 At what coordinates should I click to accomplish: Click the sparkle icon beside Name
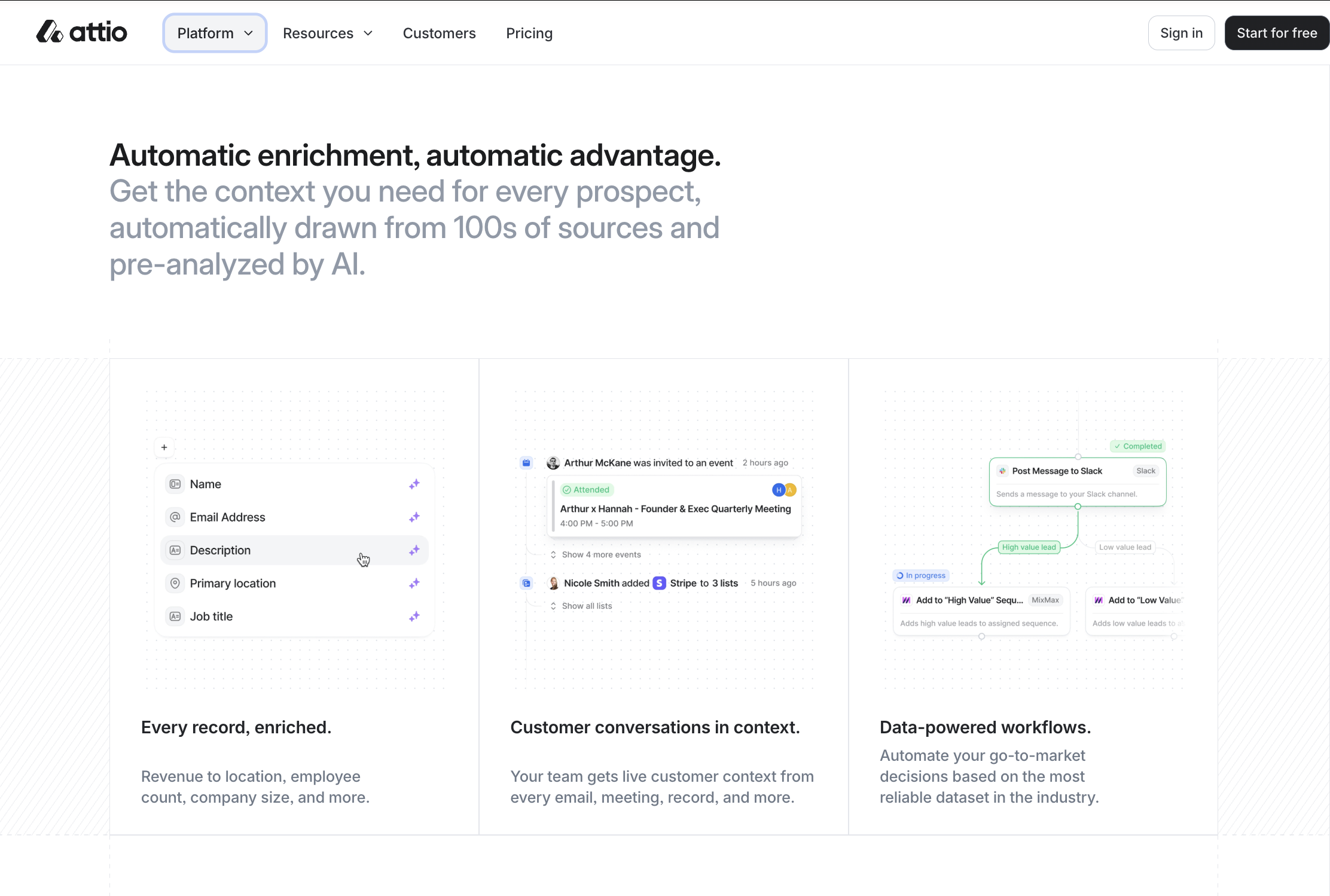414,484
